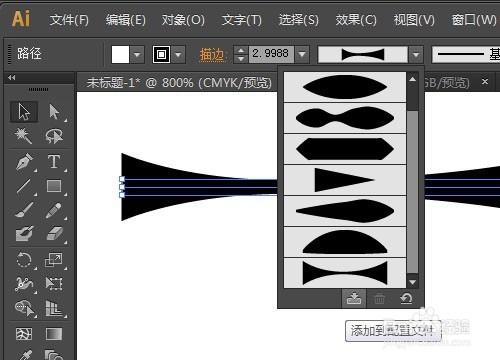Select the Direct Selection tool
This screenshot has width=500, height=360.
[54, 112]
